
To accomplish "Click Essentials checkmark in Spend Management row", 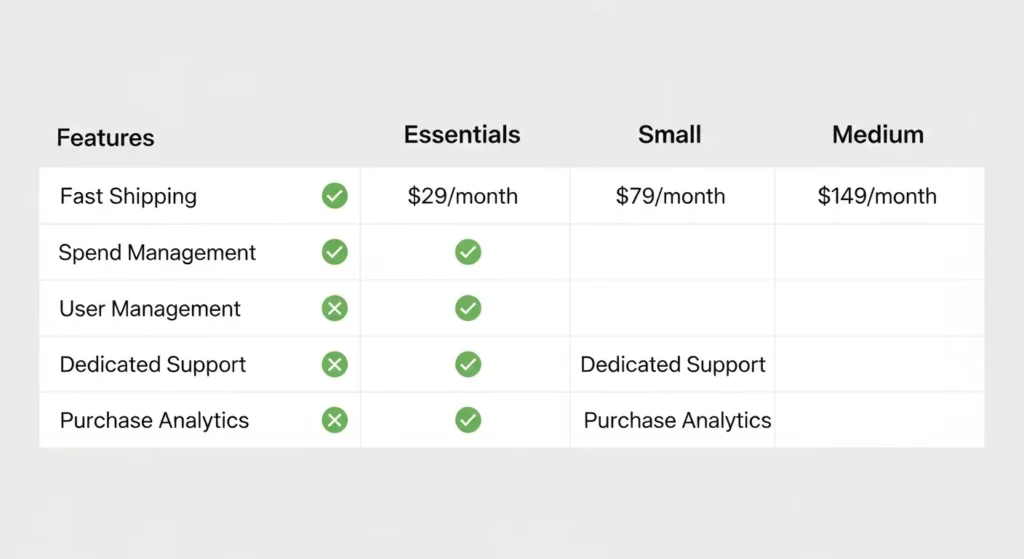I will 468,252.
